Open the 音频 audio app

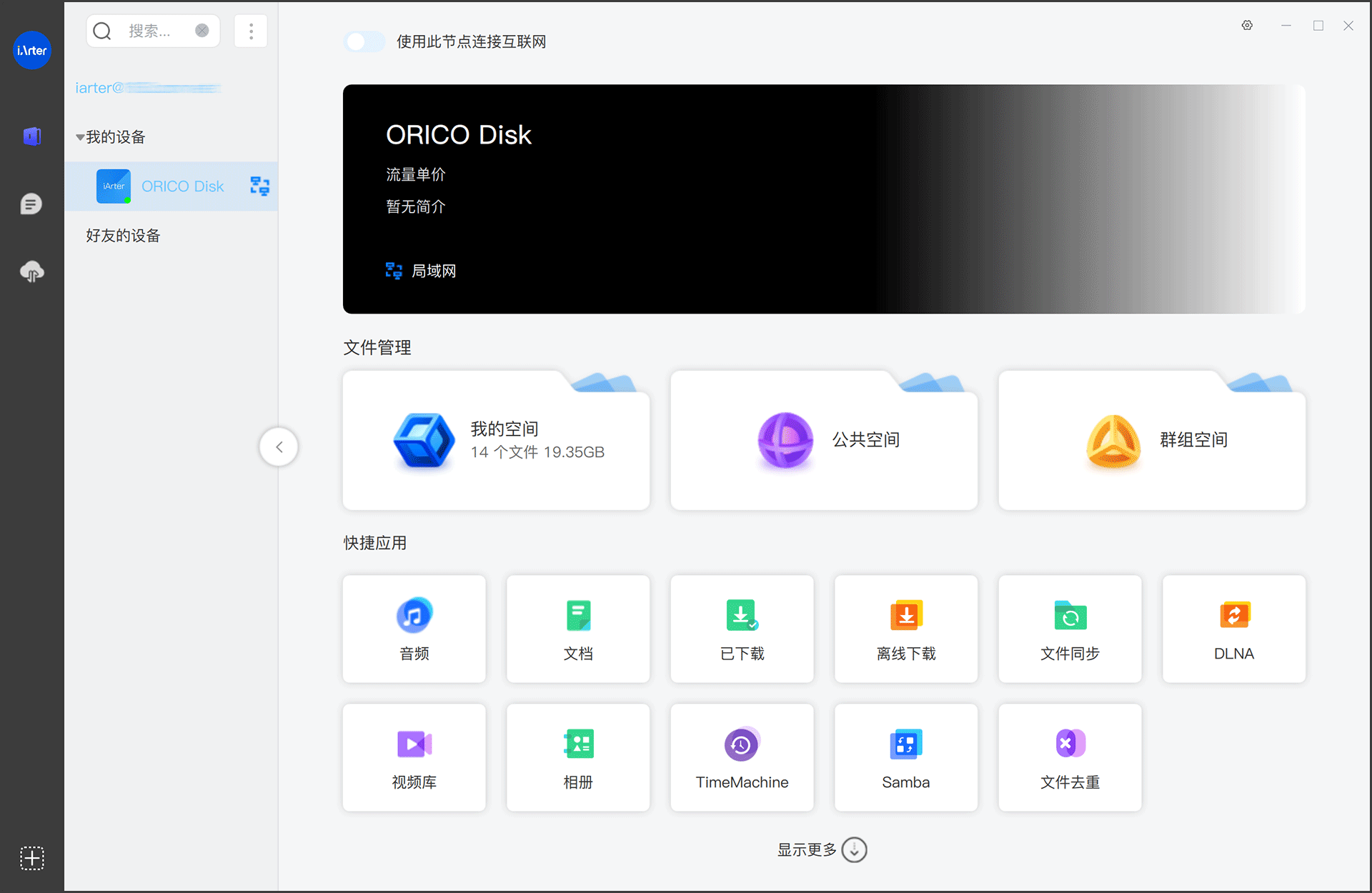click(414, 629)
